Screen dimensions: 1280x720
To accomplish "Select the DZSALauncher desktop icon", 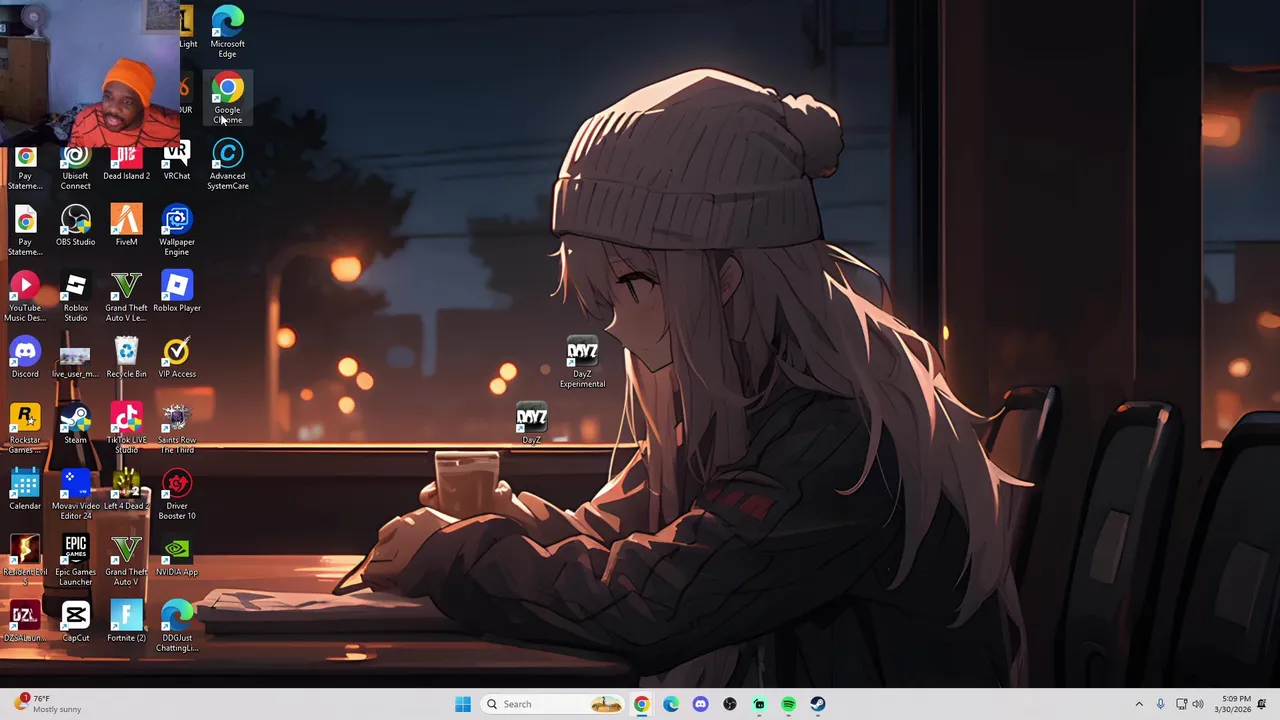I will click(25, 622).
